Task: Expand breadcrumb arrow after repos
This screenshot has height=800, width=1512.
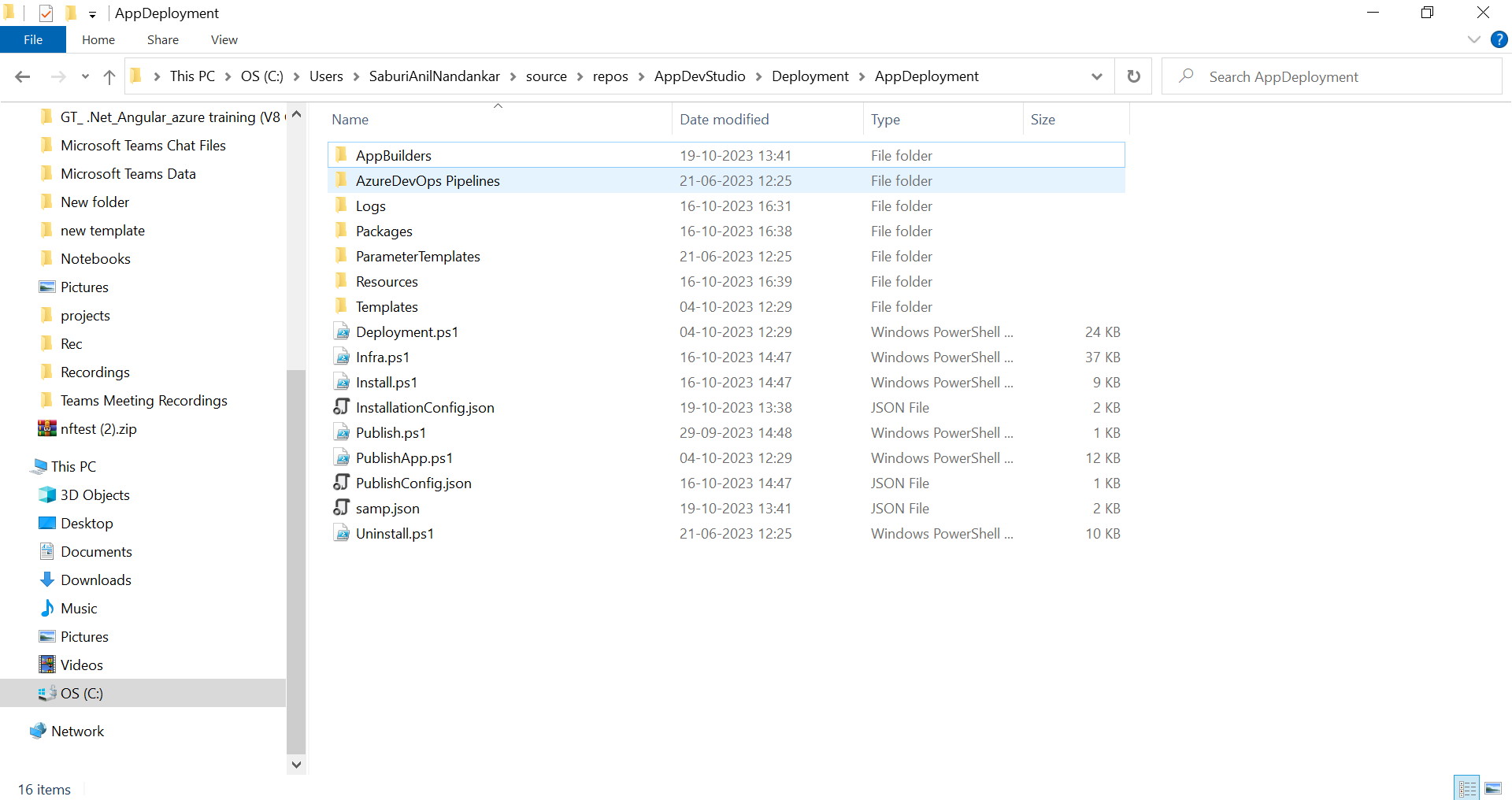Action: point(641,76)
